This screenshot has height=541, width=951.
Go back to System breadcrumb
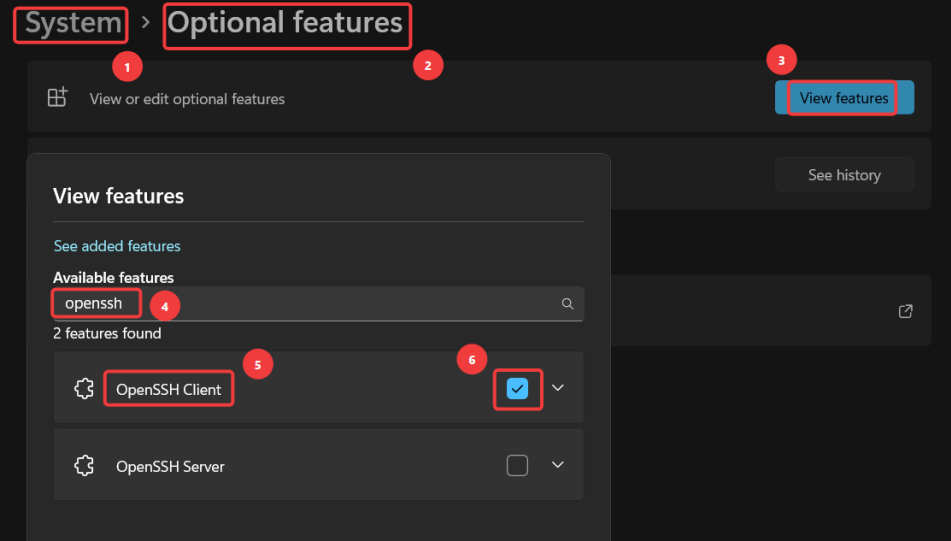point(73,24)
